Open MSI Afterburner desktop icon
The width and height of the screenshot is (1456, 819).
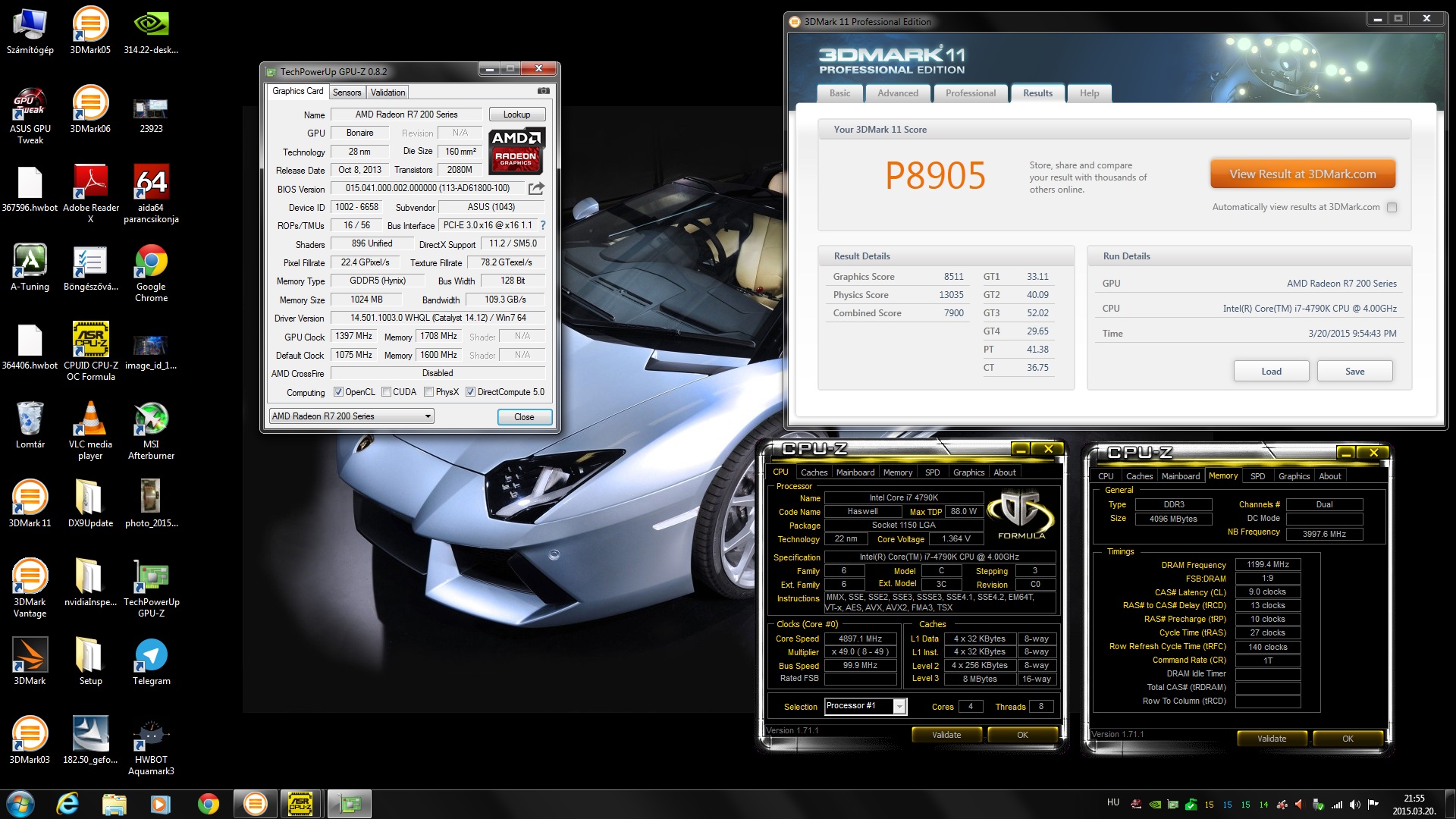pos(151,430)
